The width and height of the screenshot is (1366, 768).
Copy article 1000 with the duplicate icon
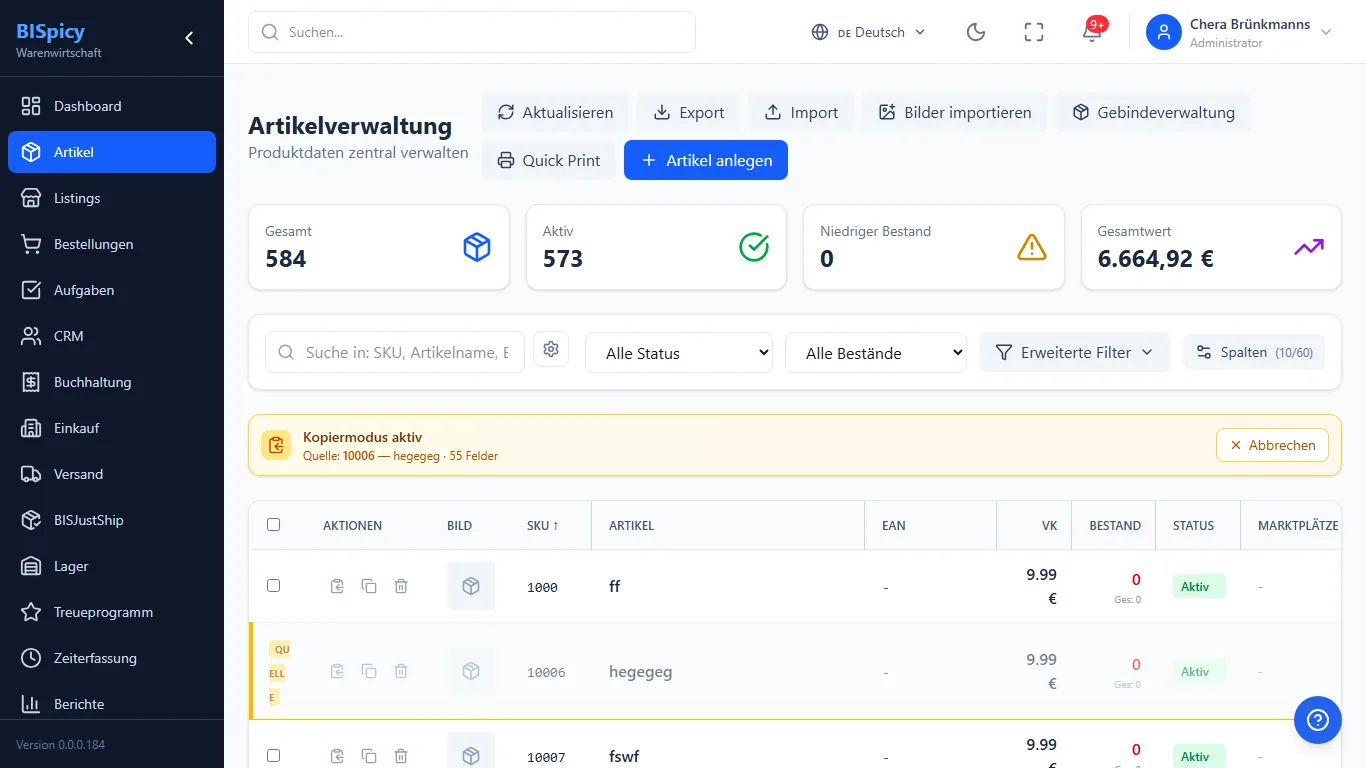pos(369,586)
